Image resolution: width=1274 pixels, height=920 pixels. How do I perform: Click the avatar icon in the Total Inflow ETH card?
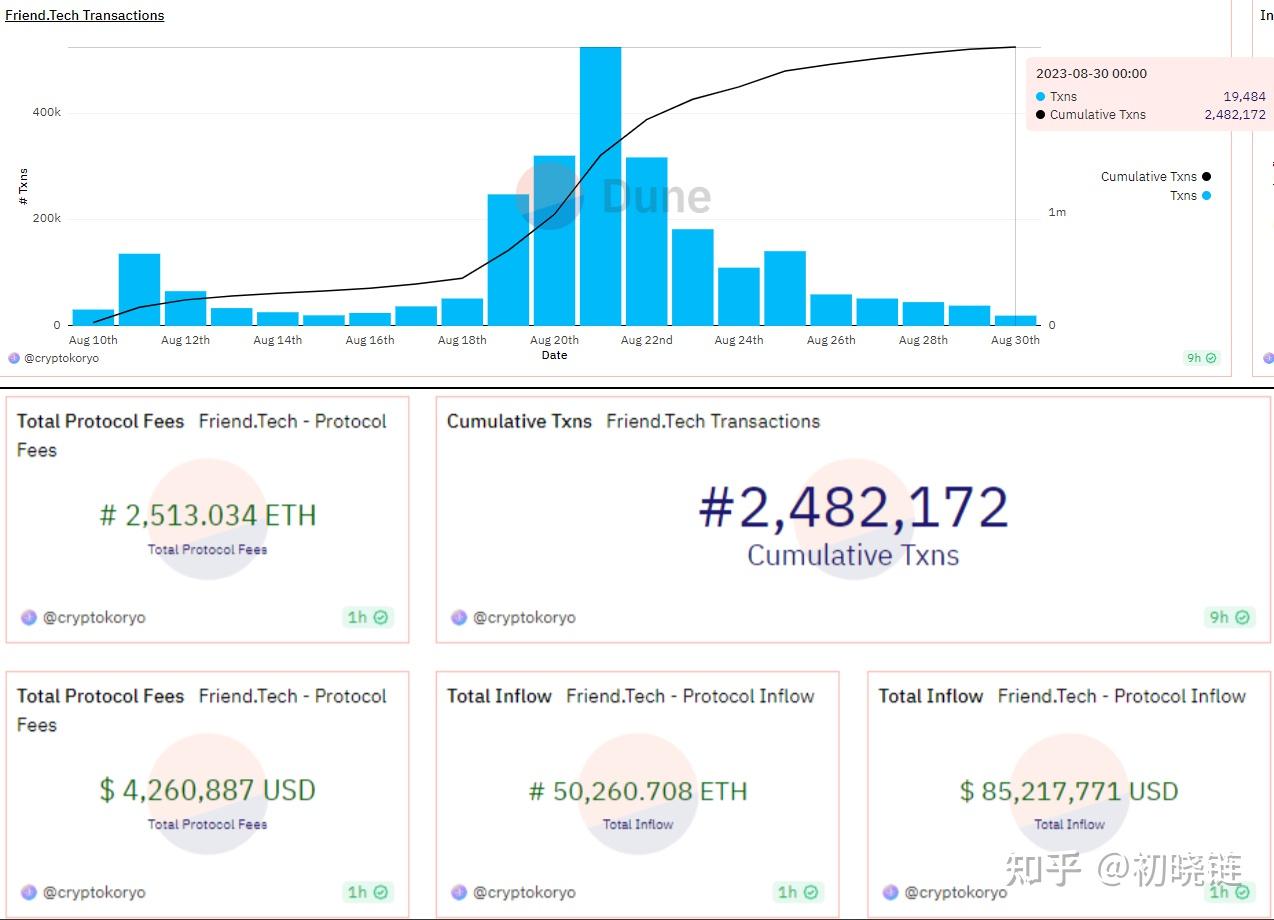(458, 892)
